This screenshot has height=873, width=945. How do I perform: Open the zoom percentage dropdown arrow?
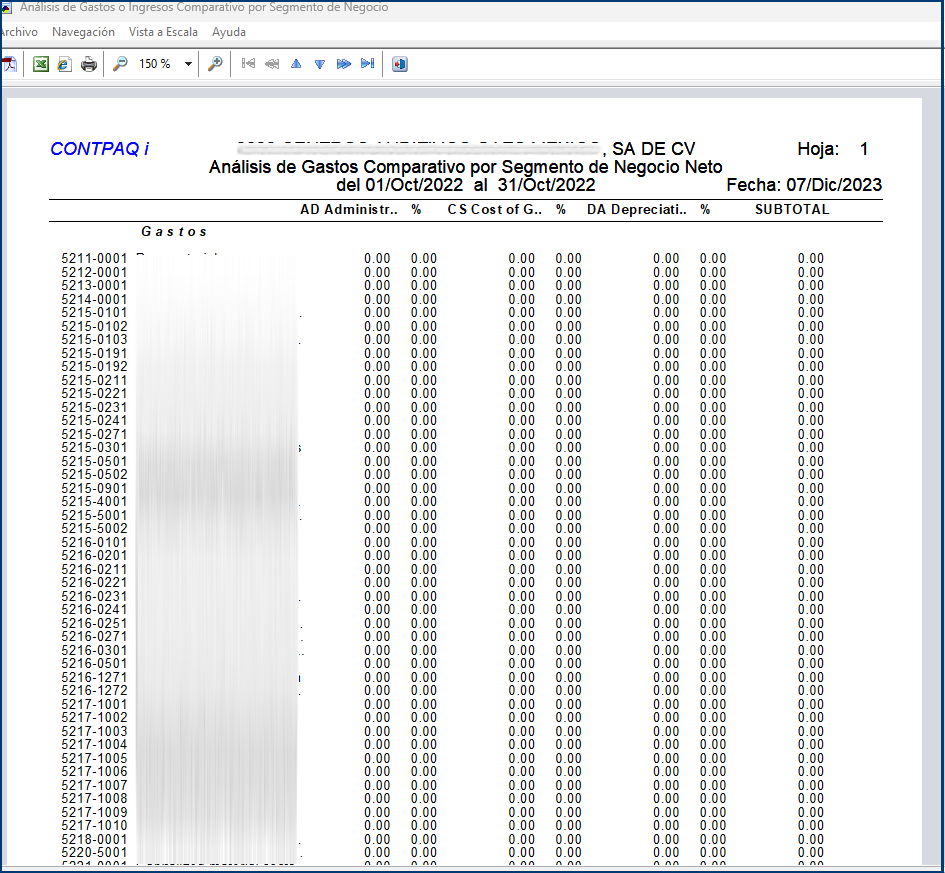(188, 64)
